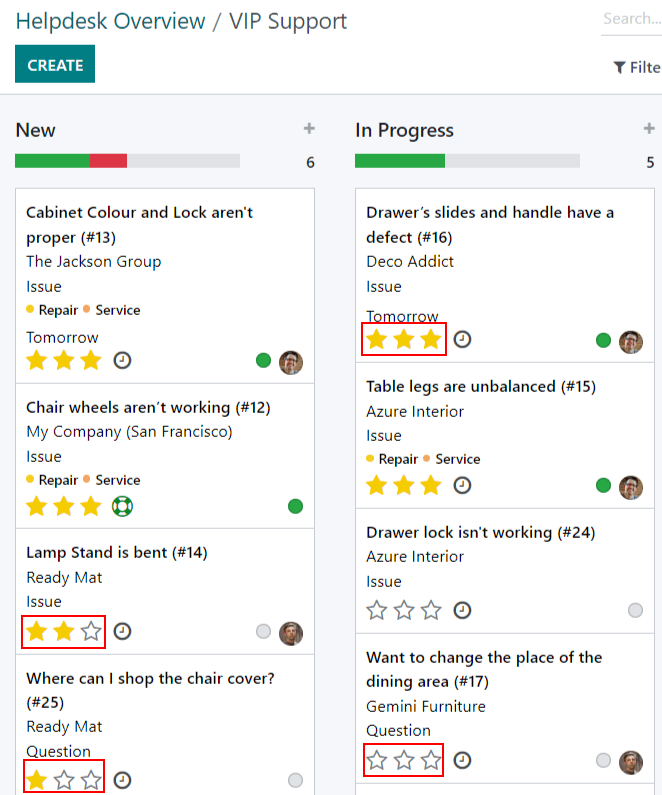This screenshot has height=795, width=662.
Task: Open ticket Table legs are unbalanced (#15)
Action: click(x=481, y=386)
